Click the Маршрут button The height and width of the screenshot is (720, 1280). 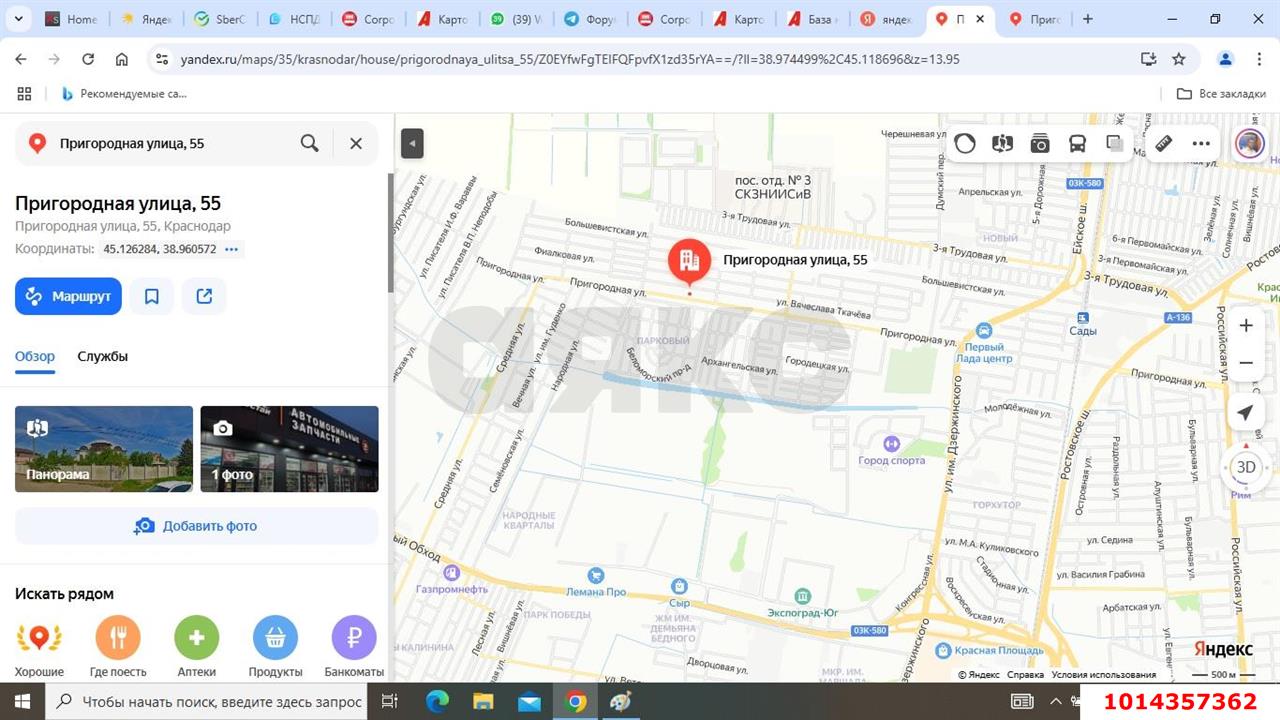point(68,296)
